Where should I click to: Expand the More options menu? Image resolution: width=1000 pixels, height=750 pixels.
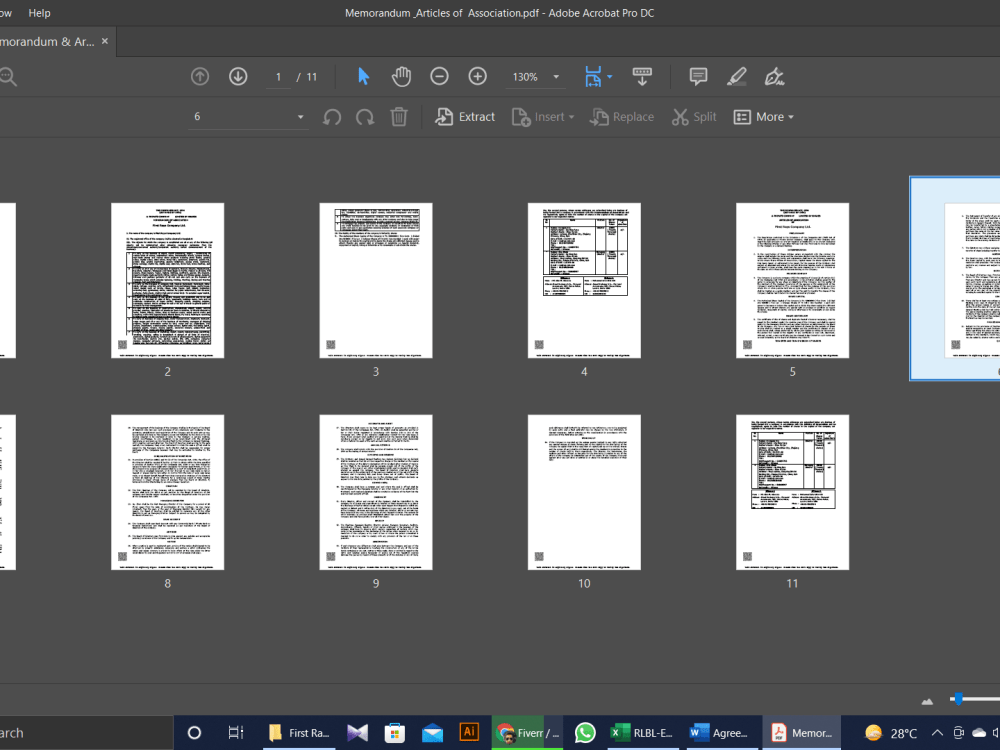(764, 117)
